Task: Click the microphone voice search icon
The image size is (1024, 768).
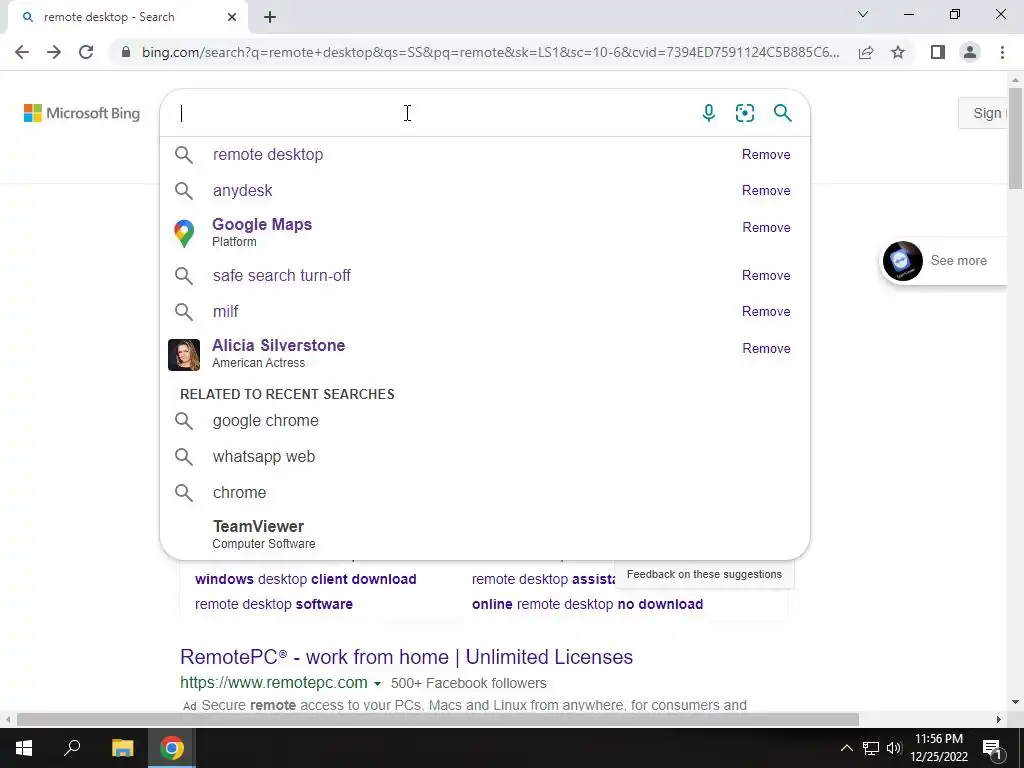Action: [708, 113]
